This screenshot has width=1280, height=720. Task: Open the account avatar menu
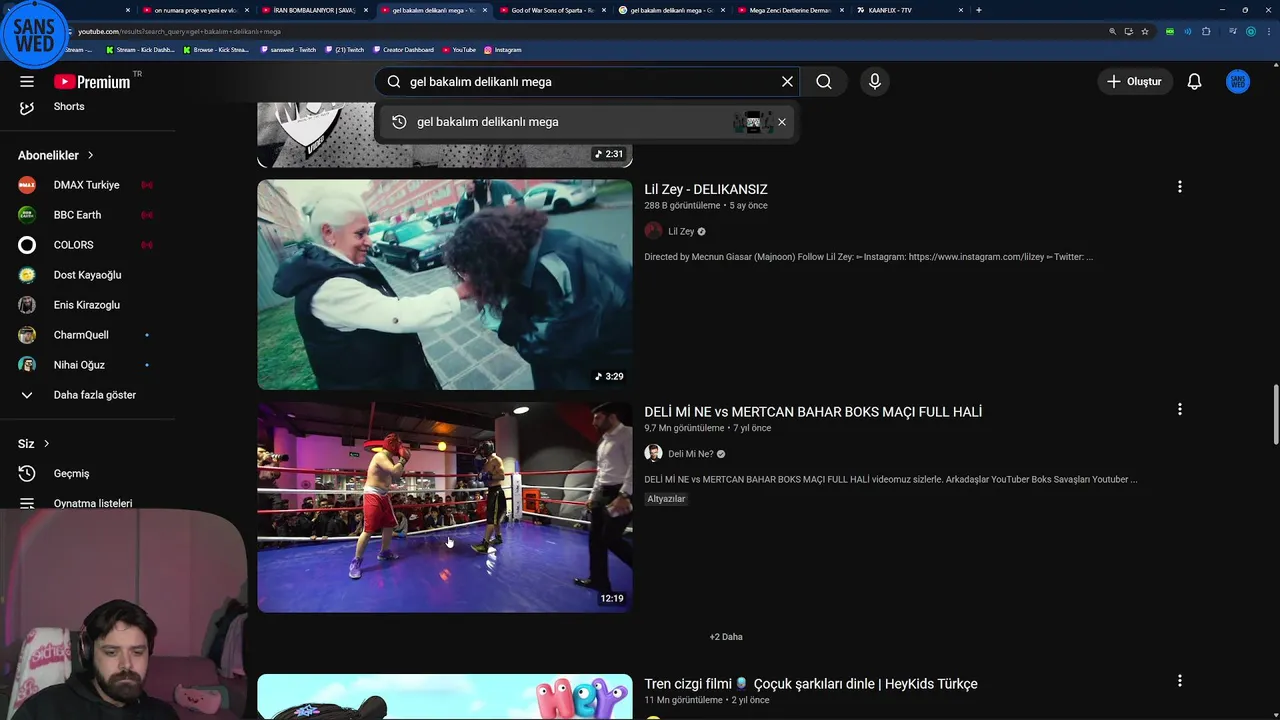click(x=1238, y=82)
